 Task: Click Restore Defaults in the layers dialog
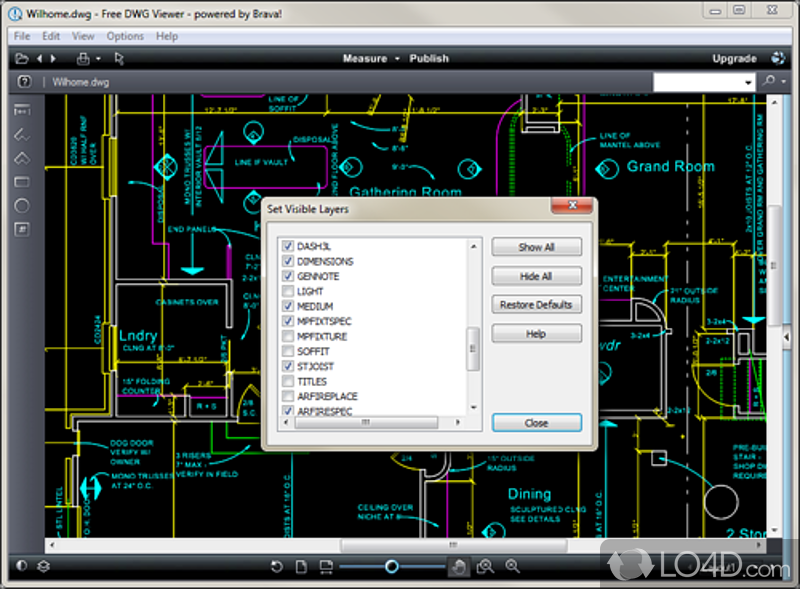(x=536, y=304)
